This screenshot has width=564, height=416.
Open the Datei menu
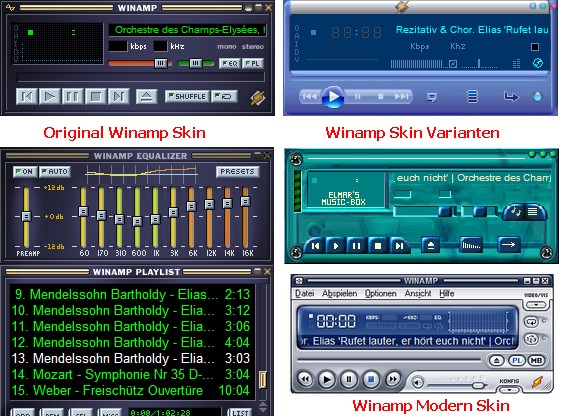point(304,293)
